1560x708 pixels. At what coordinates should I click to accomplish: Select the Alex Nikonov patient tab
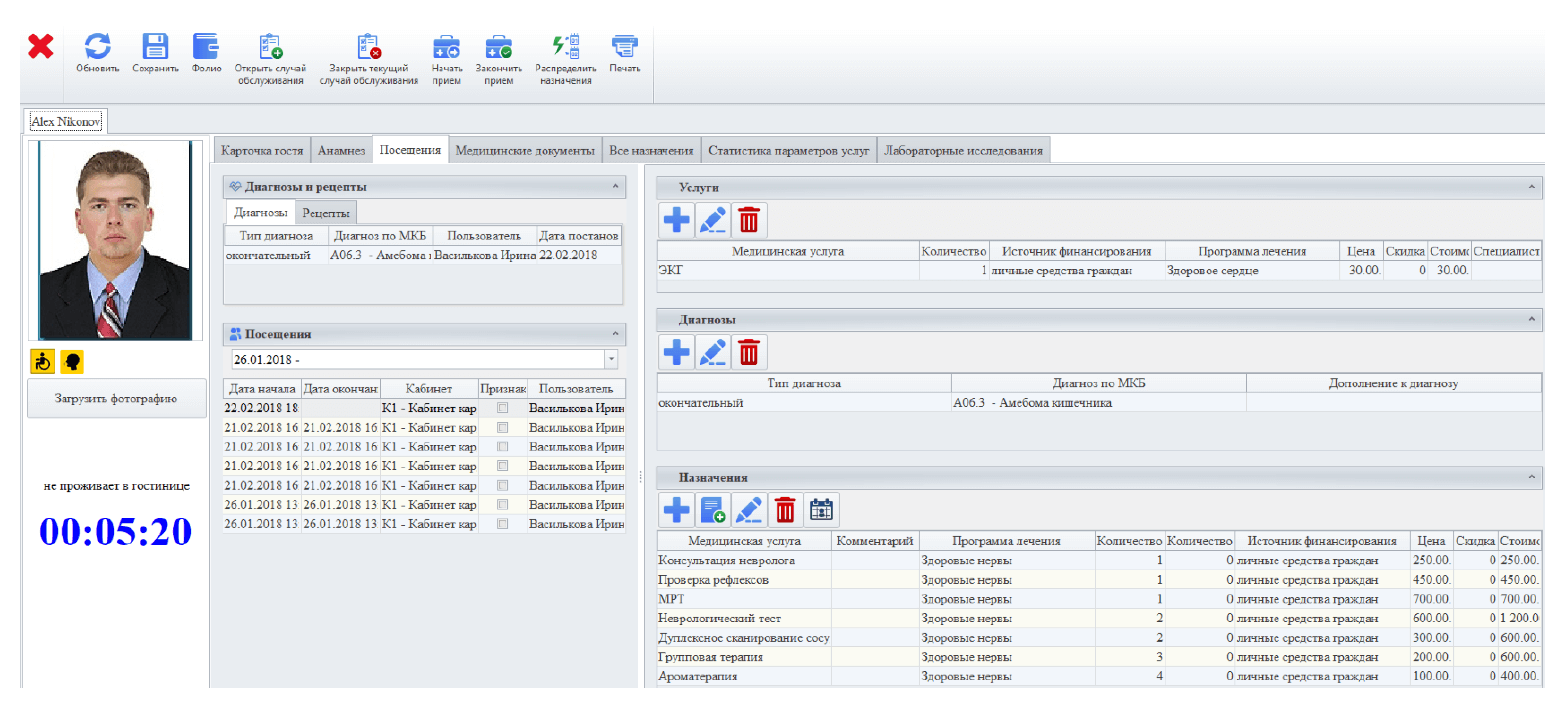67,121
